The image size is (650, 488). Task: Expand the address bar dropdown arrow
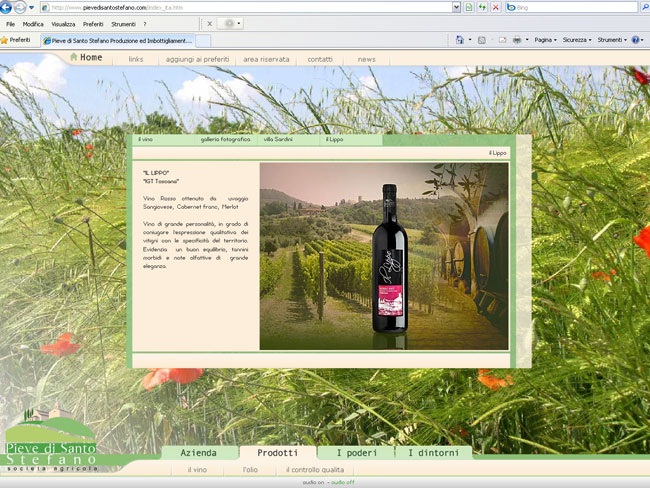click(456, 7)
